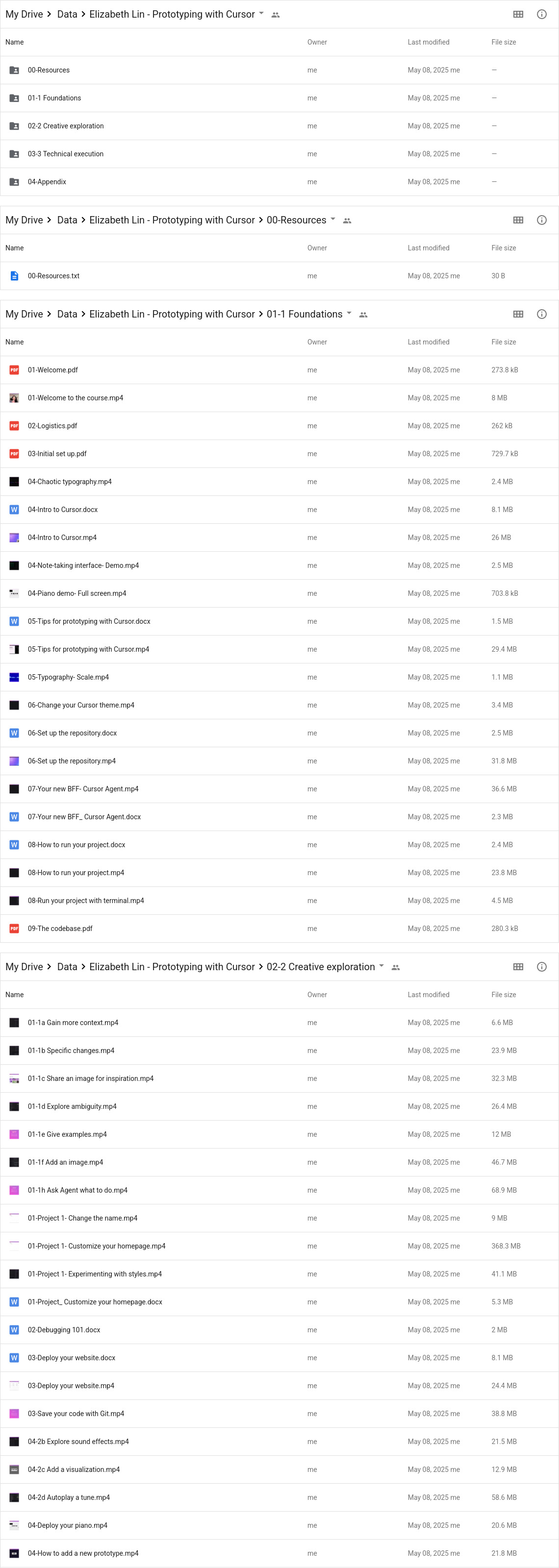559x1568 pixels.
Task: Sort by Last modified column in top list
Action: [428, 43]
